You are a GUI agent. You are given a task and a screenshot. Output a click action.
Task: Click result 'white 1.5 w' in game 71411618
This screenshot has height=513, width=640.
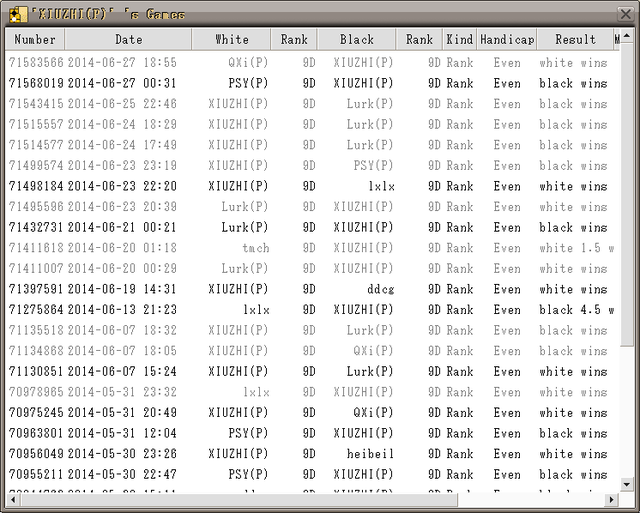pyautogui.click(x=576, y=248)
